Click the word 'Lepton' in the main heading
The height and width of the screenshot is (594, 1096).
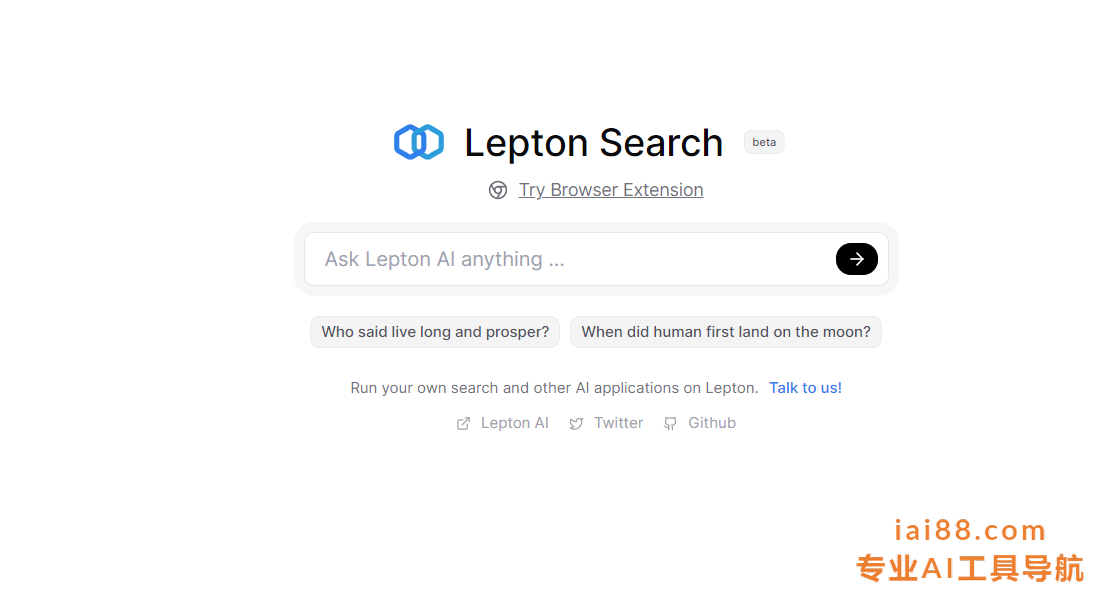coord(526,143)
